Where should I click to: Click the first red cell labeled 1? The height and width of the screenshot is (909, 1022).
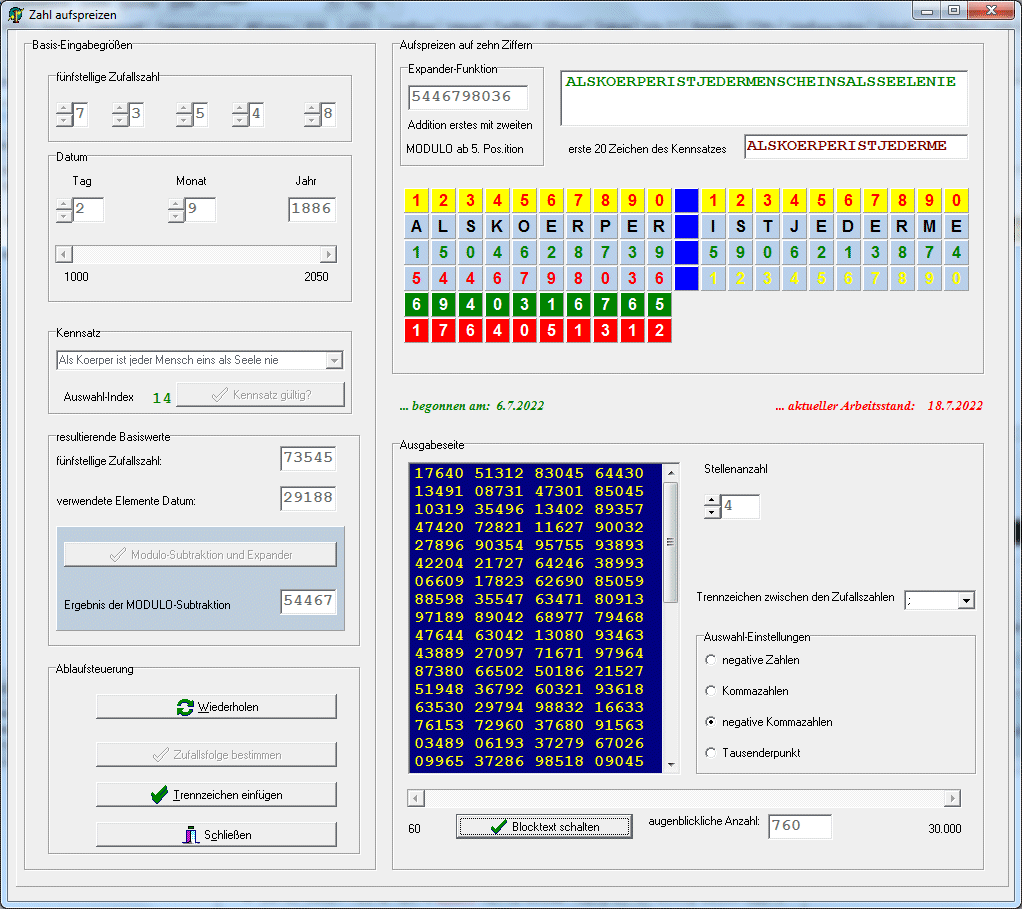click(416, 330)
